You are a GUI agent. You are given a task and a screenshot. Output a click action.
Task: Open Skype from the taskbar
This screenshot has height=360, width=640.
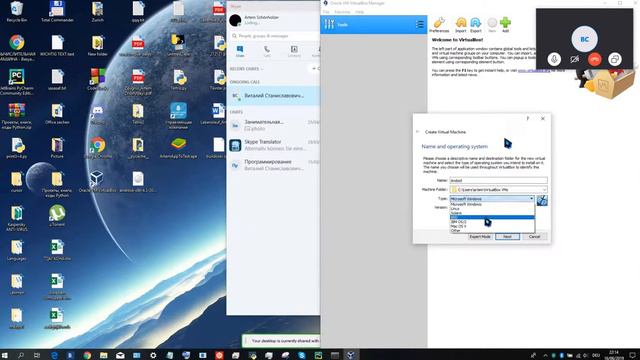(x=302, y=355)
